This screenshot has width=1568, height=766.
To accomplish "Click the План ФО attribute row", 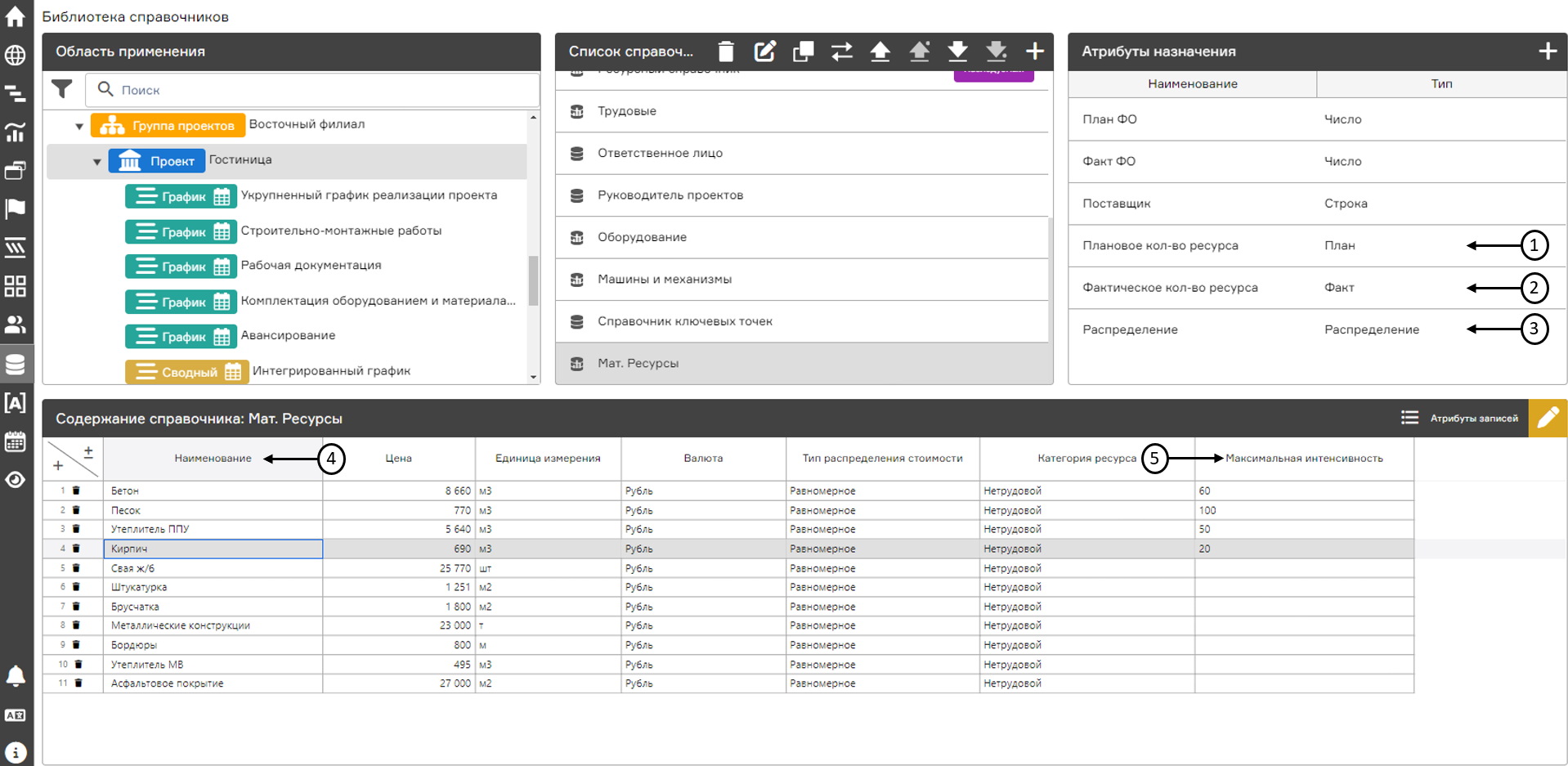I will (x=1317, y=119).
